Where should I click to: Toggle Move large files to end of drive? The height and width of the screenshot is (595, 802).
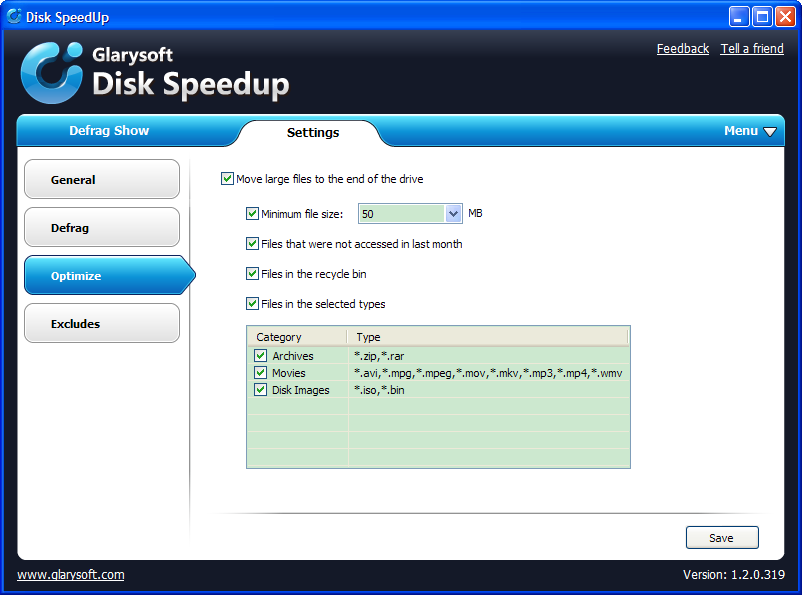227,179
